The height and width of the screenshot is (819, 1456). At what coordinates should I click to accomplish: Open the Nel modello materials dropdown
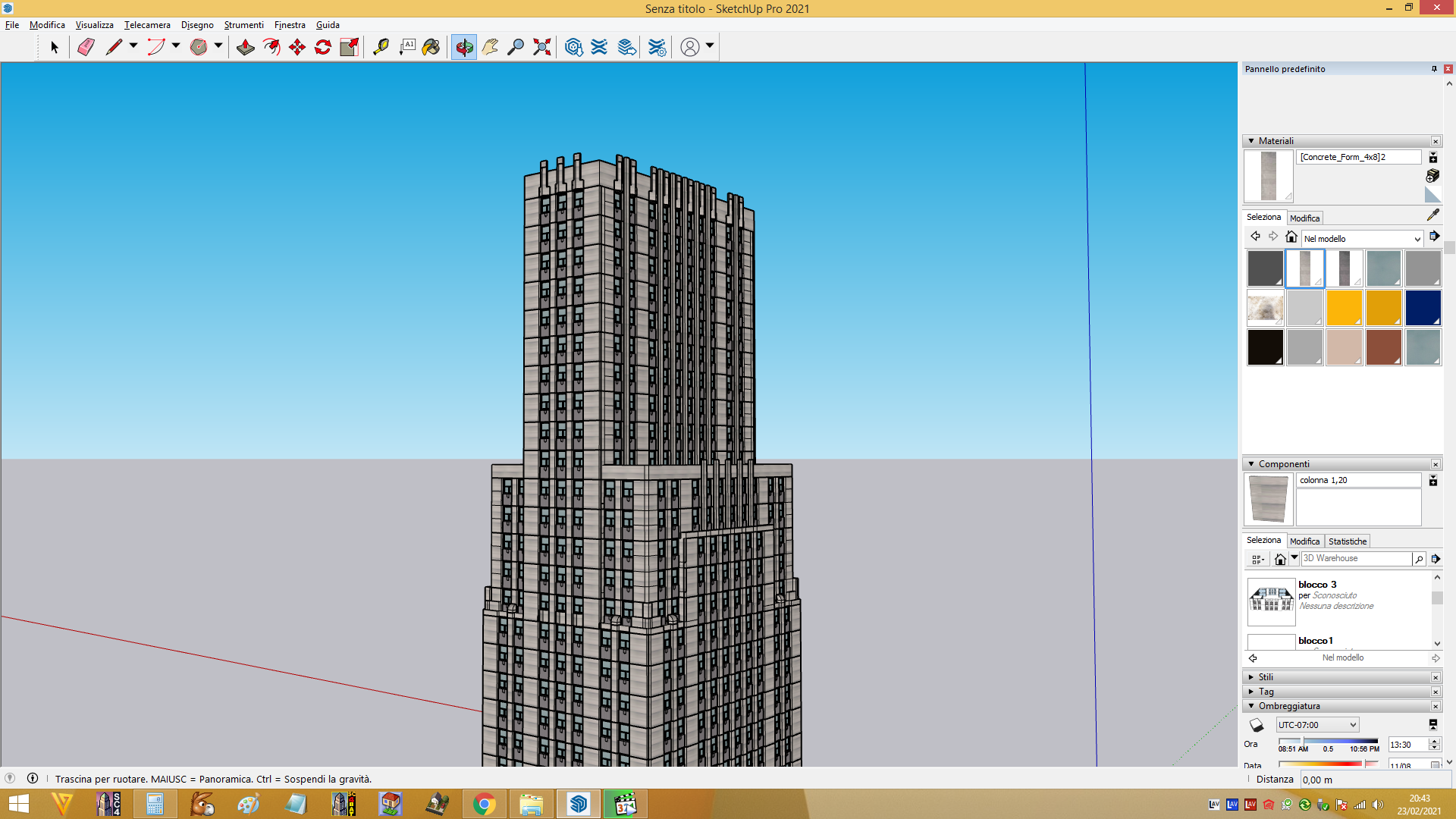pos(1362,239)
